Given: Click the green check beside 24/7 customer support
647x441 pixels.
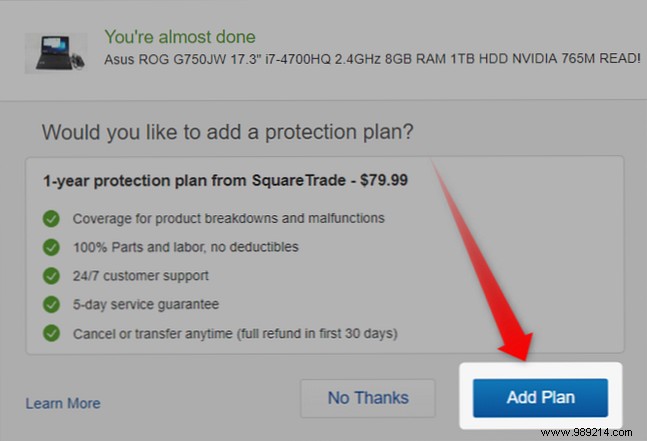Looking at the screenshot, I should [x=51, y=276].
